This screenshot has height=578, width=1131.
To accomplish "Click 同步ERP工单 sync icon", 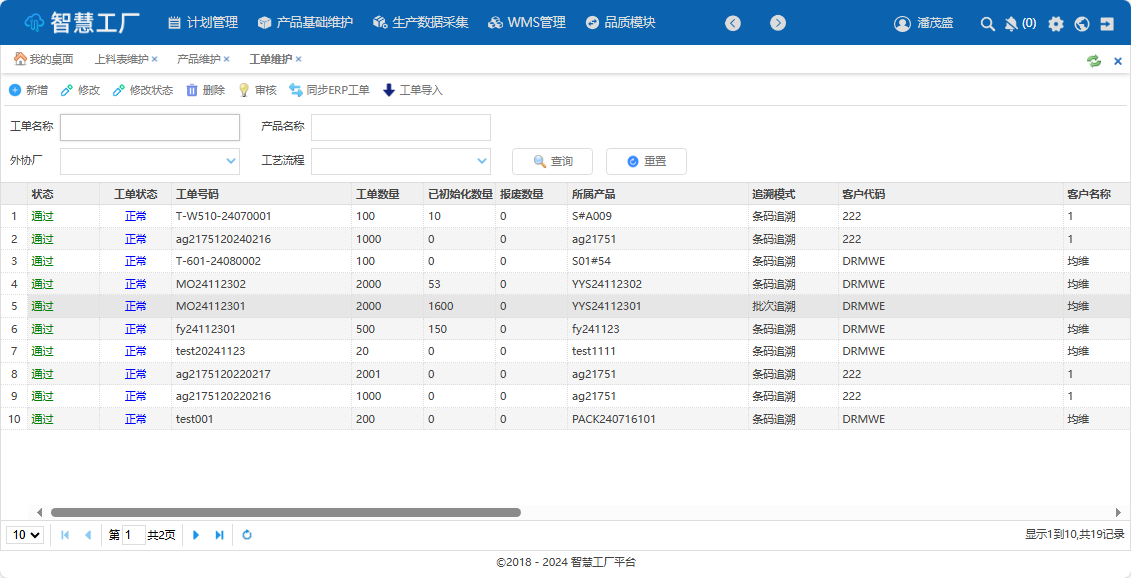I will tap(296, 90).
